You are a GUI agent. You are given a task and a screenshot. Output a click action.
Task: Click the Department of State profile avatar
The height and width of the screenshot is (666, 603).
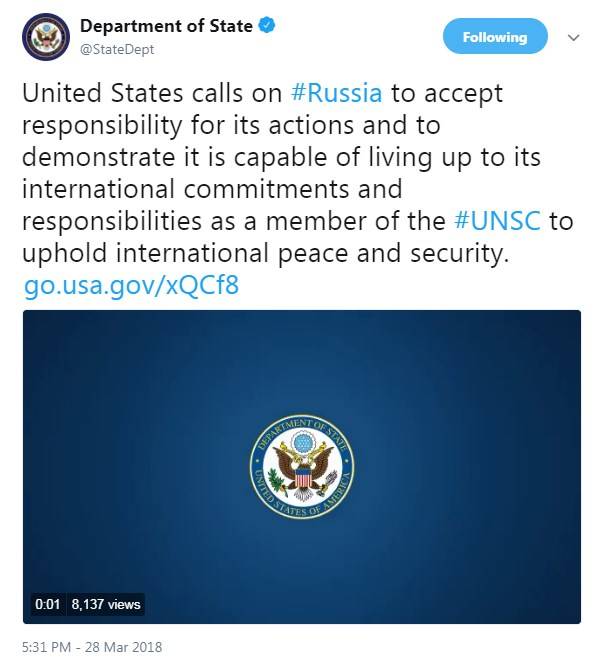tap(46, 37)
